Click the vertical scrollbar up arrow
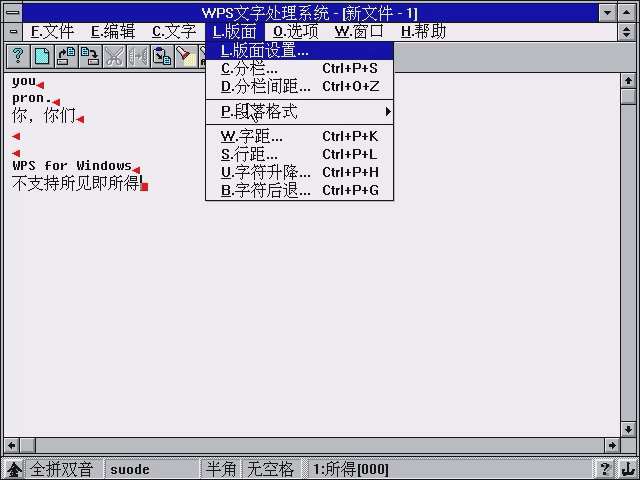 coord(628,81)
